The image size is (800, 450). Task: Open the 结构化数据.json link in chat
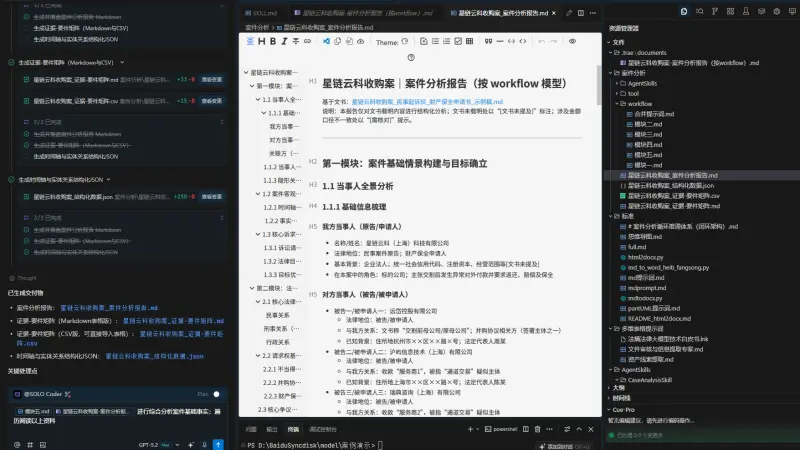154,356
